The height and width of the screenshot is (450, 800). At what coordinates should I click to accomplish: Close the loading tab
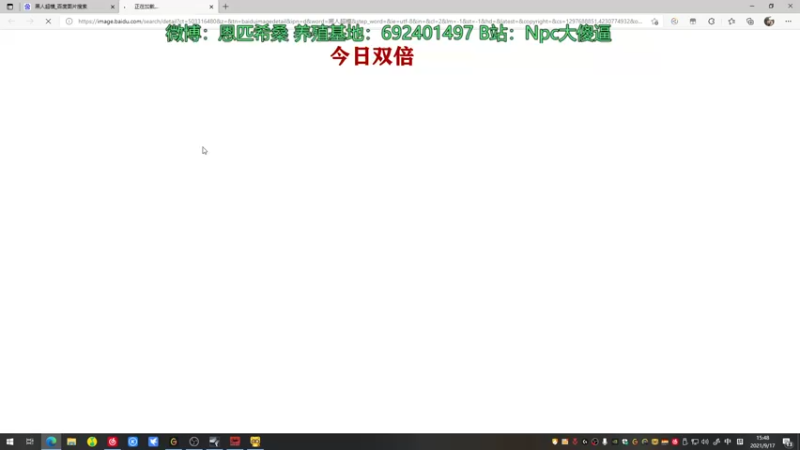point(211,7)
